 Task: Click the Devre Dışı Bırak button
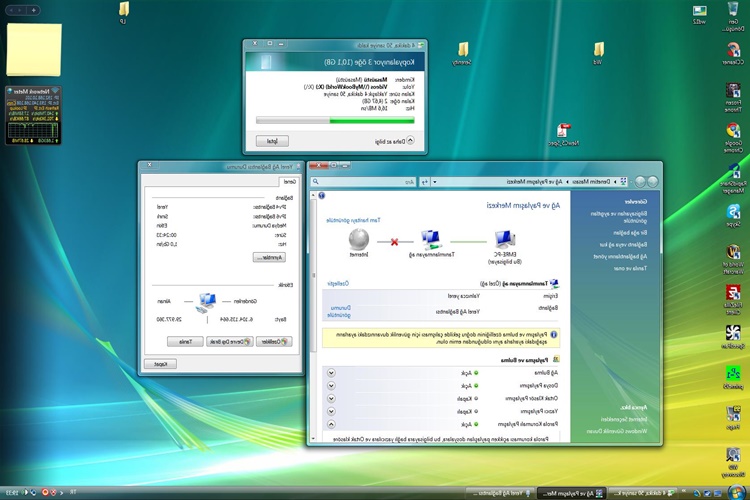coord(230,342)
